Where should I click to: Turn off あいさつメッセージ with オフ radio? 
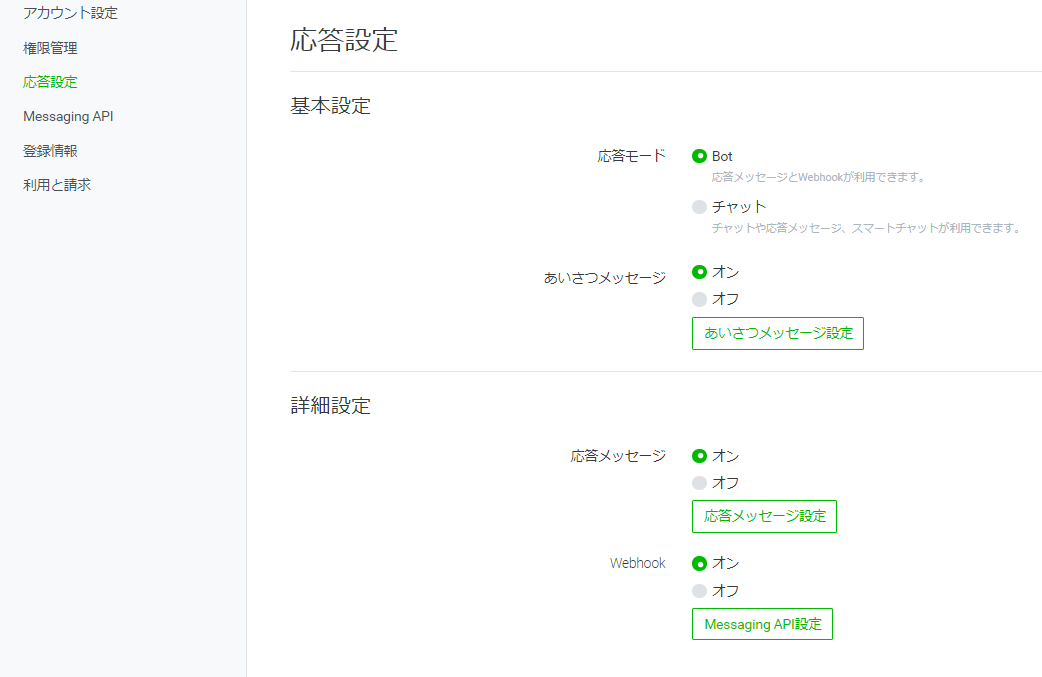coord(699,299)
